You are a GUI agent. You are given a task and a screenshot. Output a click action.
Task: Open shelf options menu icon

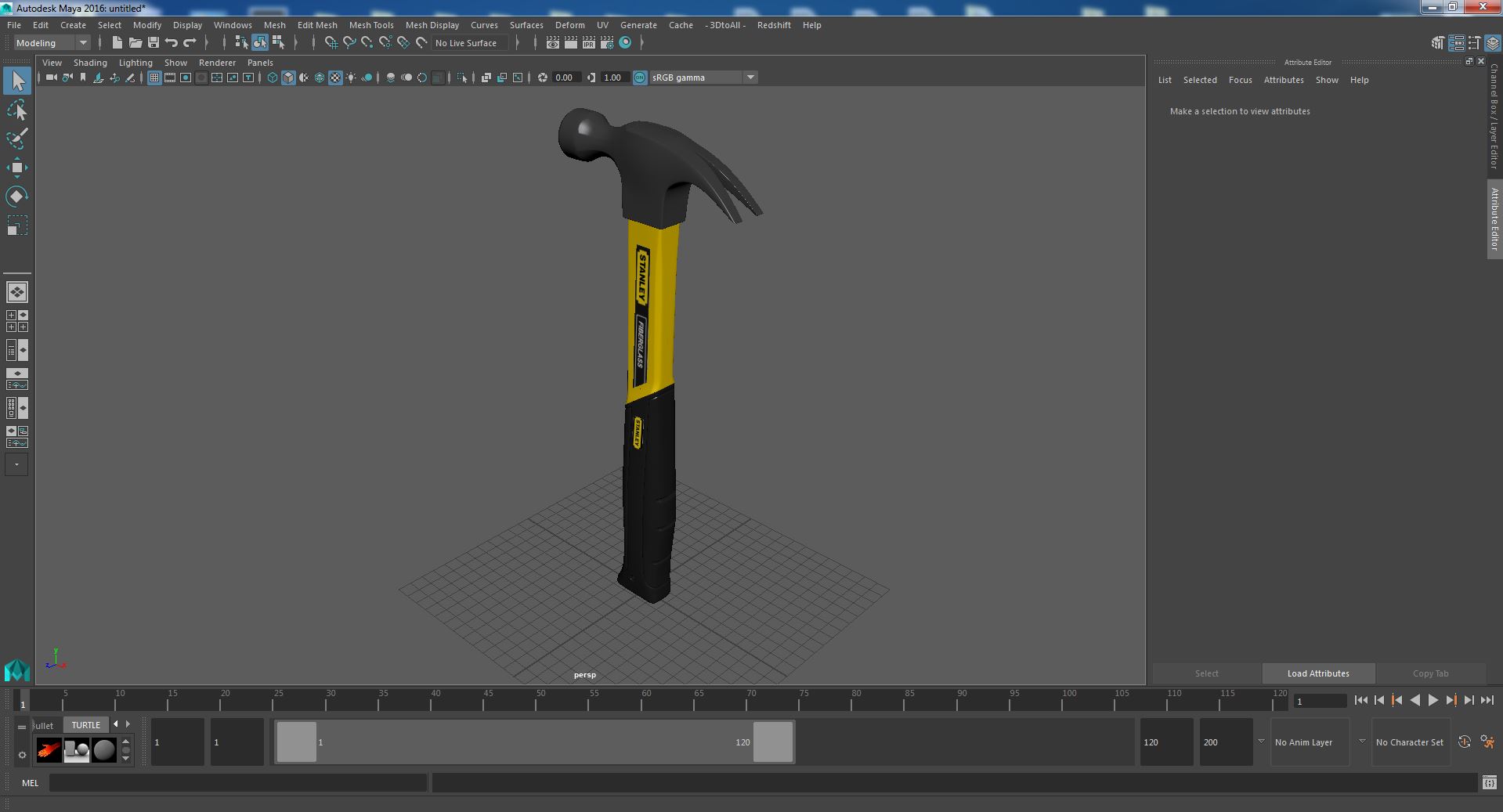[22, 756]
